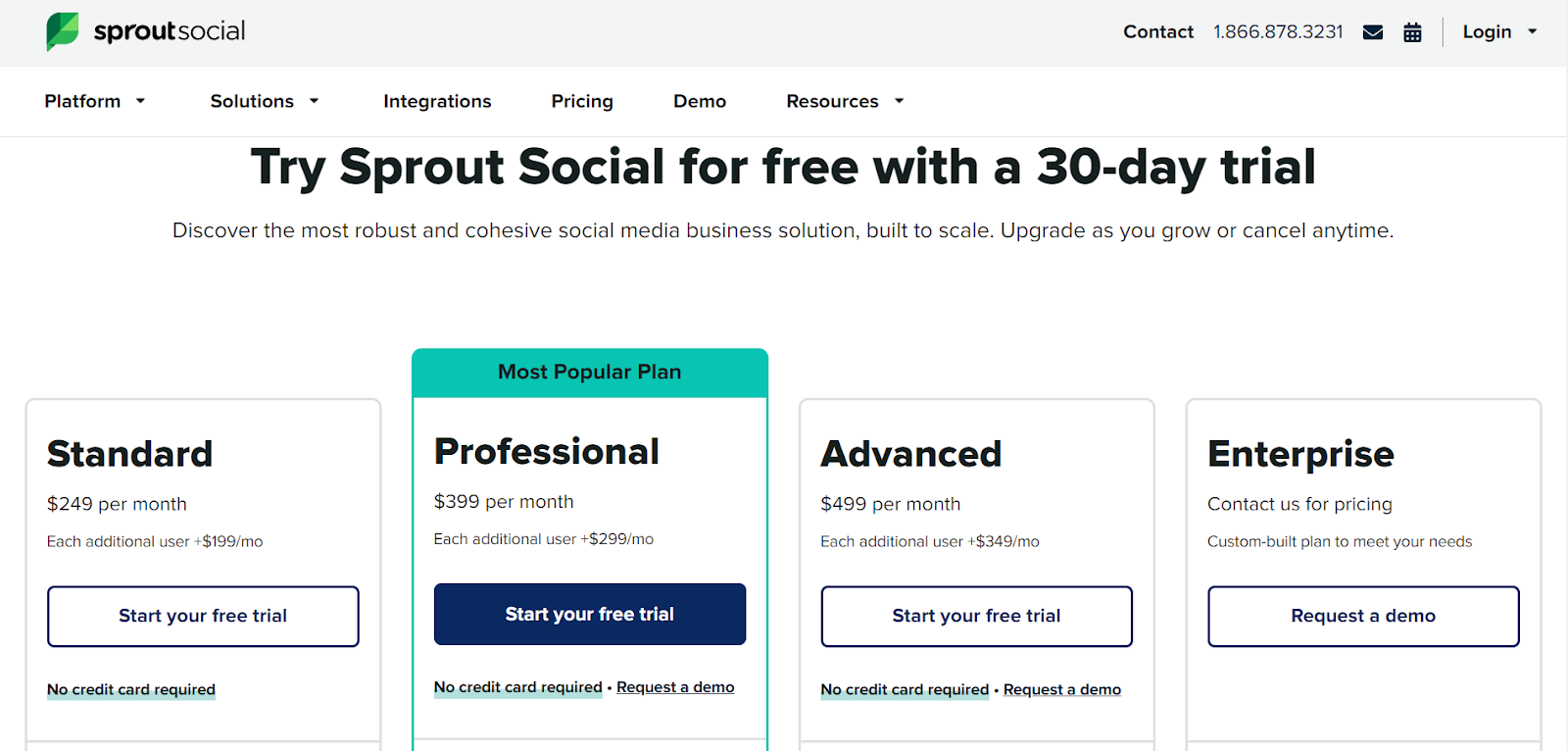Click the Most Popular Plan banner
This screenshot has height=751, width=1568.
pyautogui.click(x=590, y=373)
